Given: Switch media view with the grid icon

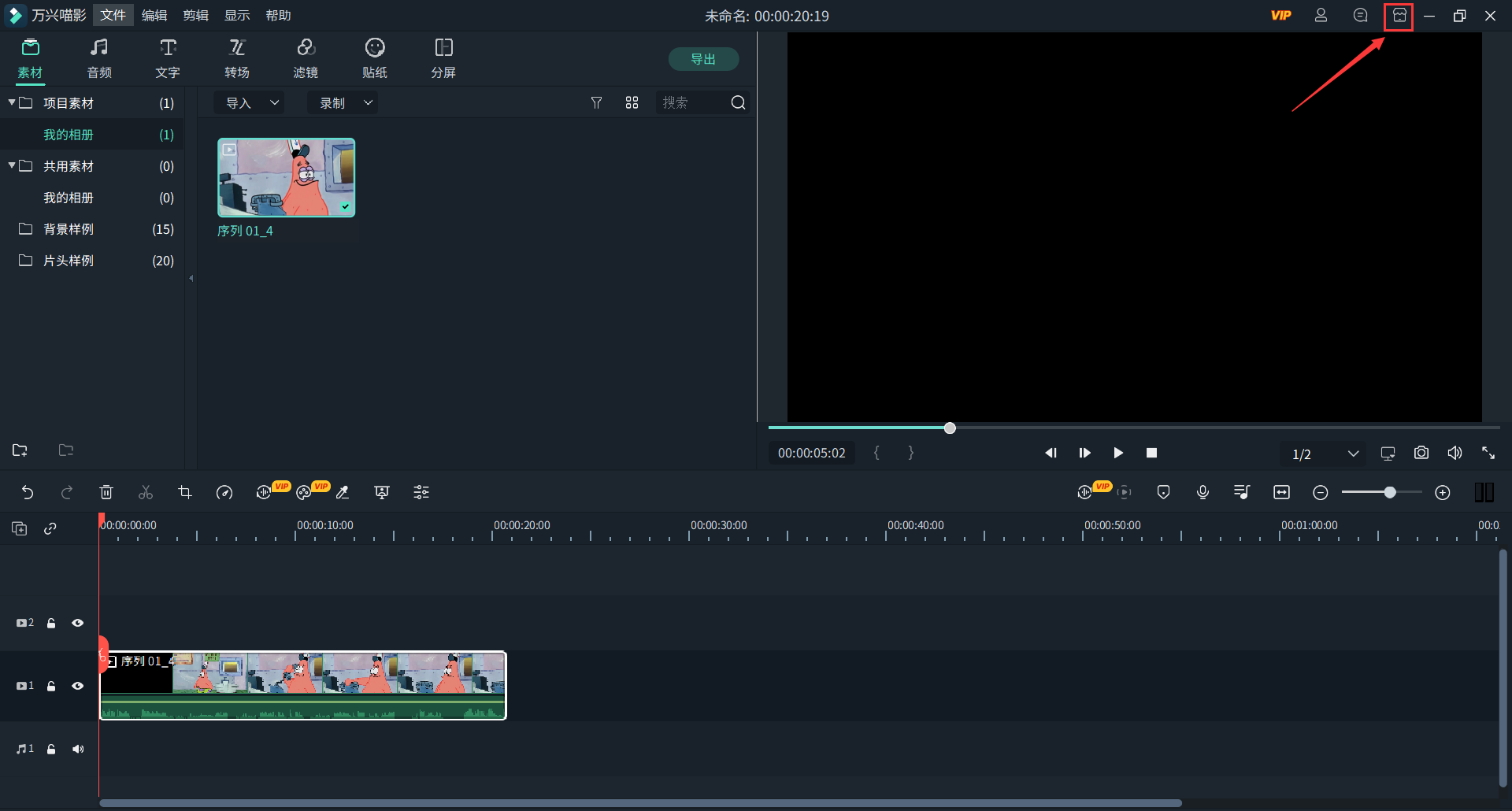Looking at the screenshot, I should point(632,102).
